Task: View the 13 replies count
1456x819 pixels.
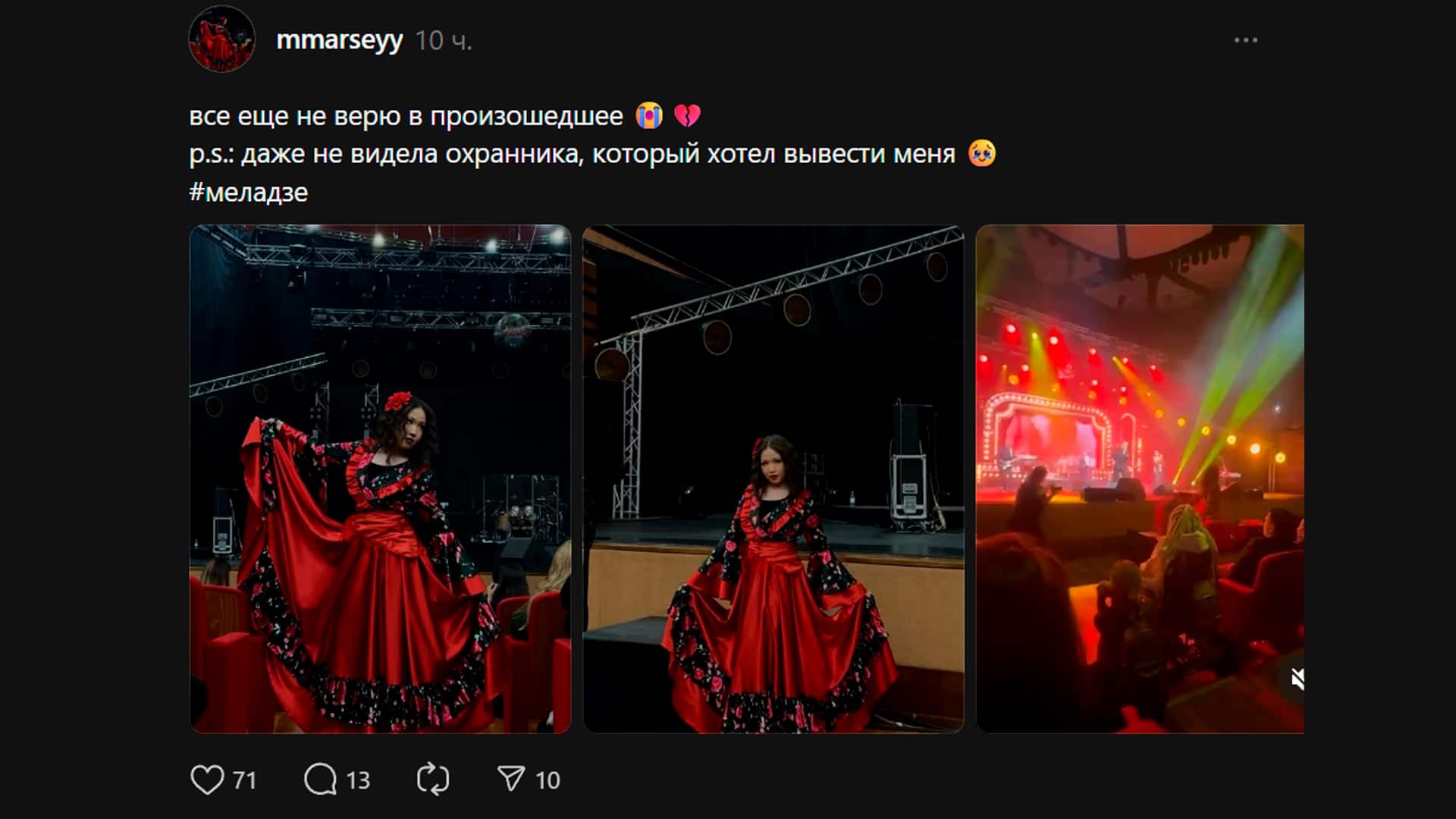Action: [358, 780]
